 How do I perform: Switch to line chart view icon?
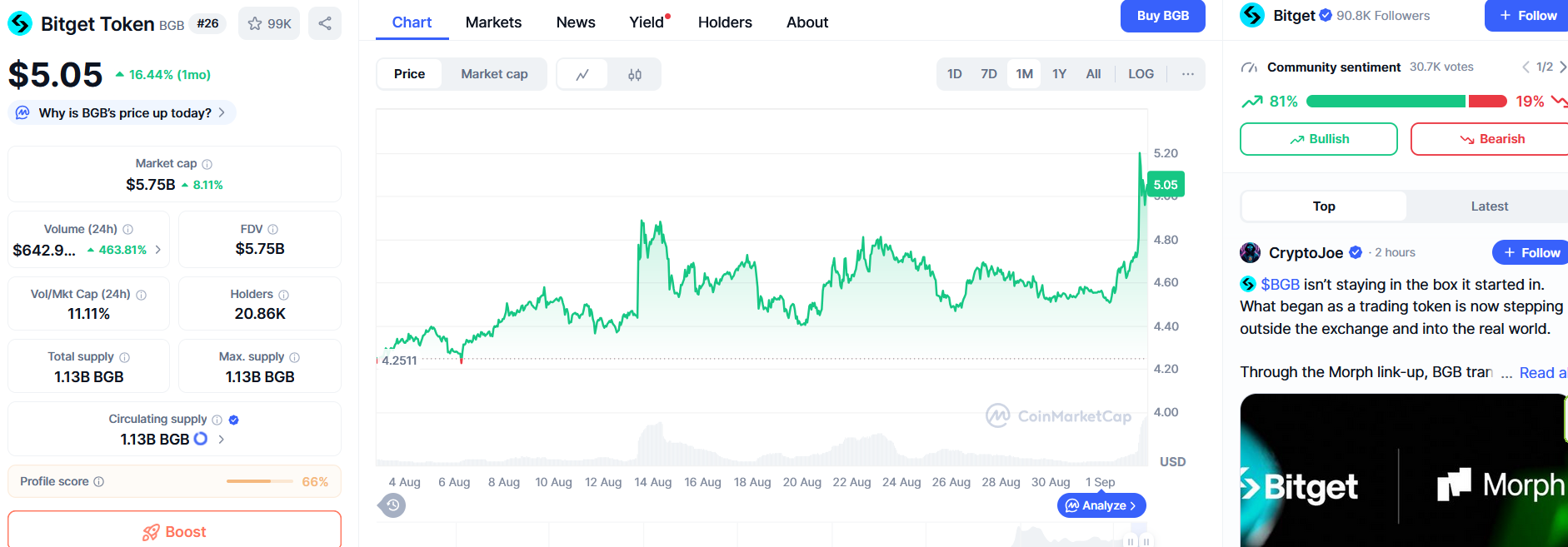click(582, 74)
